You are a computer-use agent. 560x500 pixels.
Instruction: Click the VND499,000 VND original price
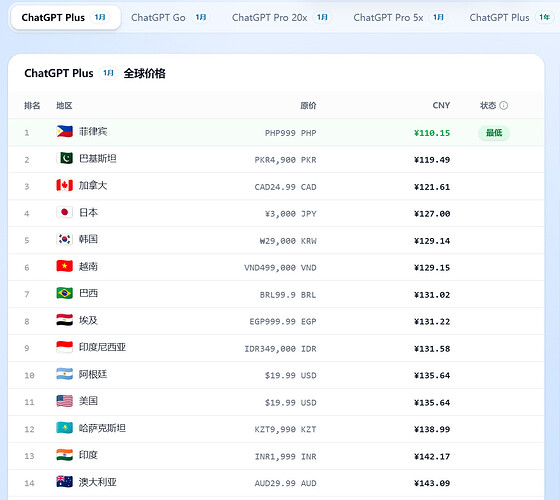click(x=280, y=268)
